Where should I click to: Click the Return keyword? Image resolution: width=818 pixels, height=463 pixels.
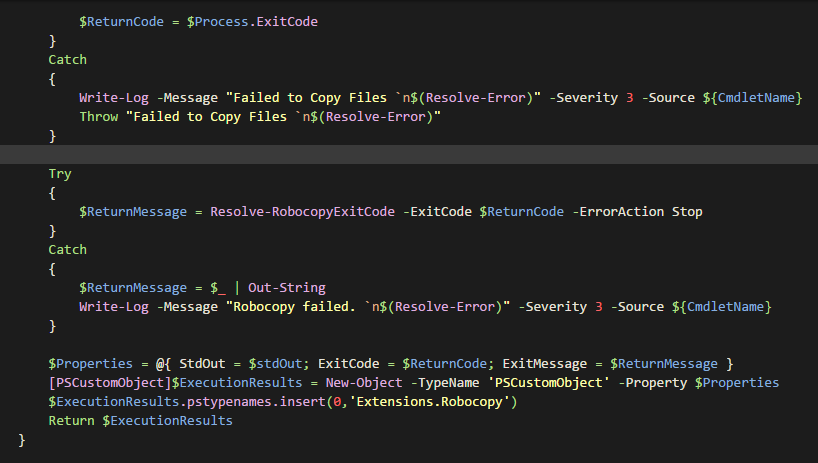point(71,421)
